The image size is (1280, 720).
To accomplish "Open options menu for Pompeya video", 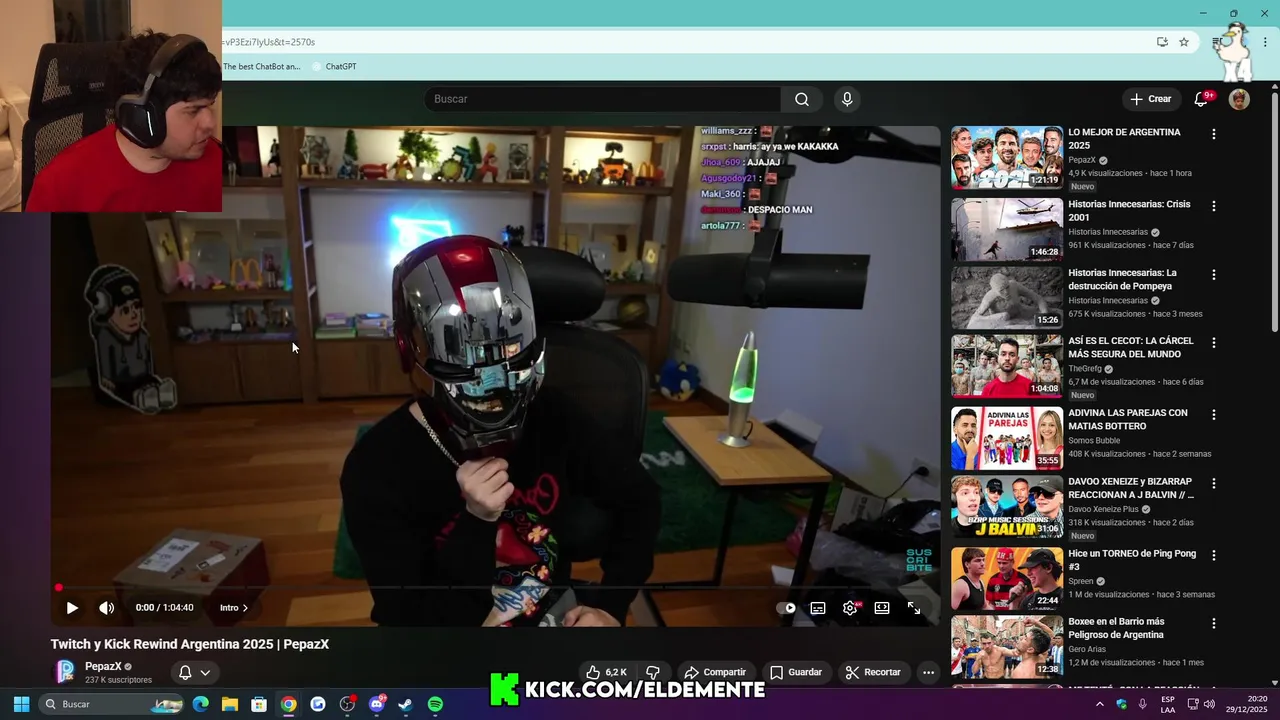I will (1214, 274).
